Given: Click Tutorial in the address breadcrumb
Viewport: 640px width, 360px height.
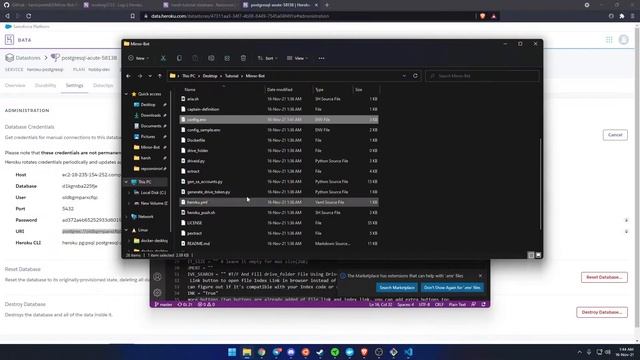Looking at the screenshot, I should point(231,76).
